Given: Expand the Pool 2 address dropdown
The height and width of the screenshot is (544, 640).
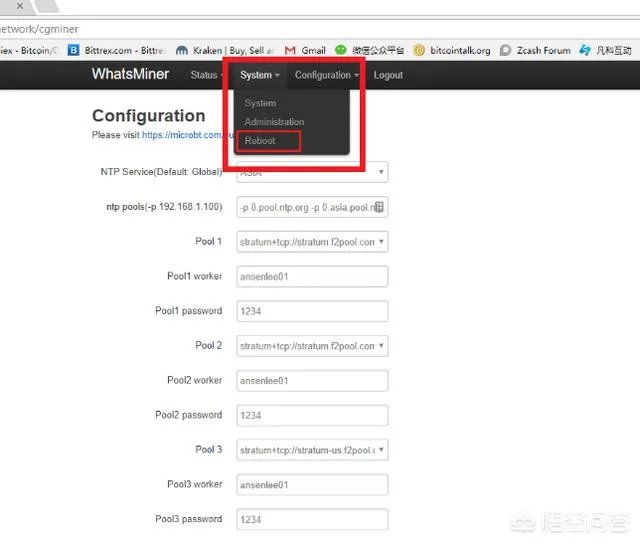Looking at the screenshot, I should click(312, 346).
